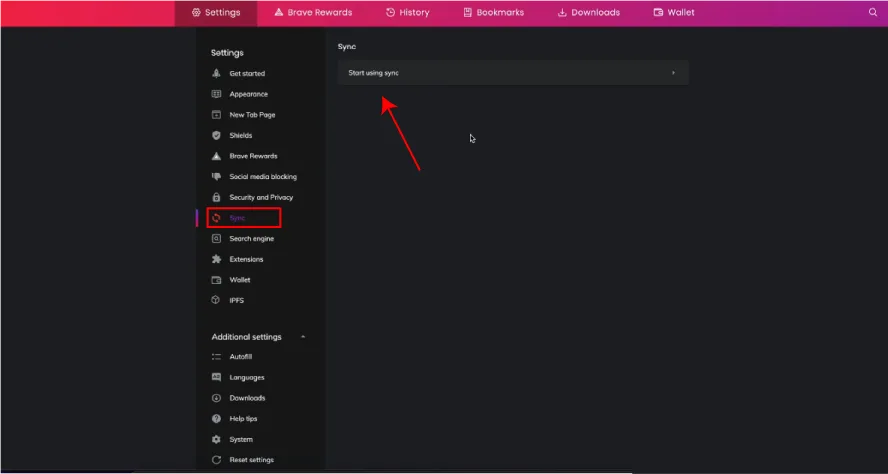This screenshot has height=474, width=888.
Task: Open the Brave Rewards tab
Action: click(313, 12)
